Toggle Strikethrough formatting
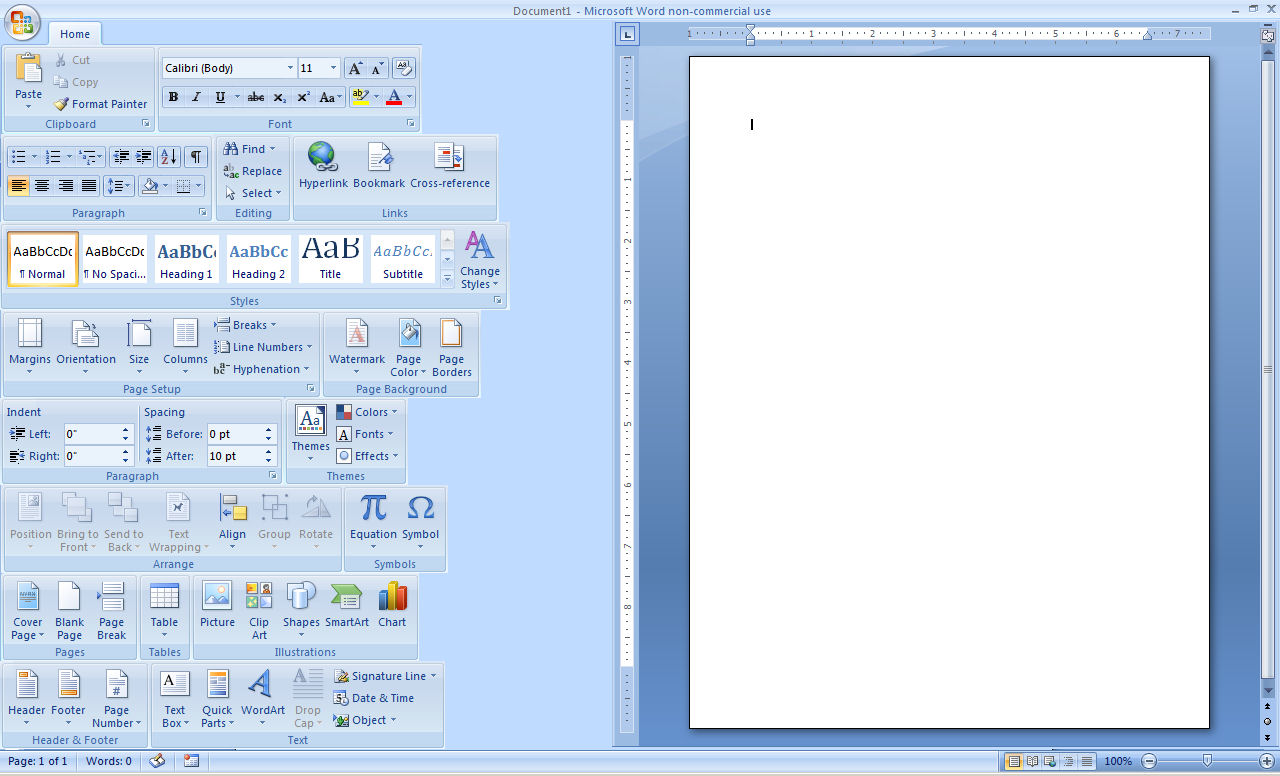The image size is (1280, 776). [x=256, y=97]
